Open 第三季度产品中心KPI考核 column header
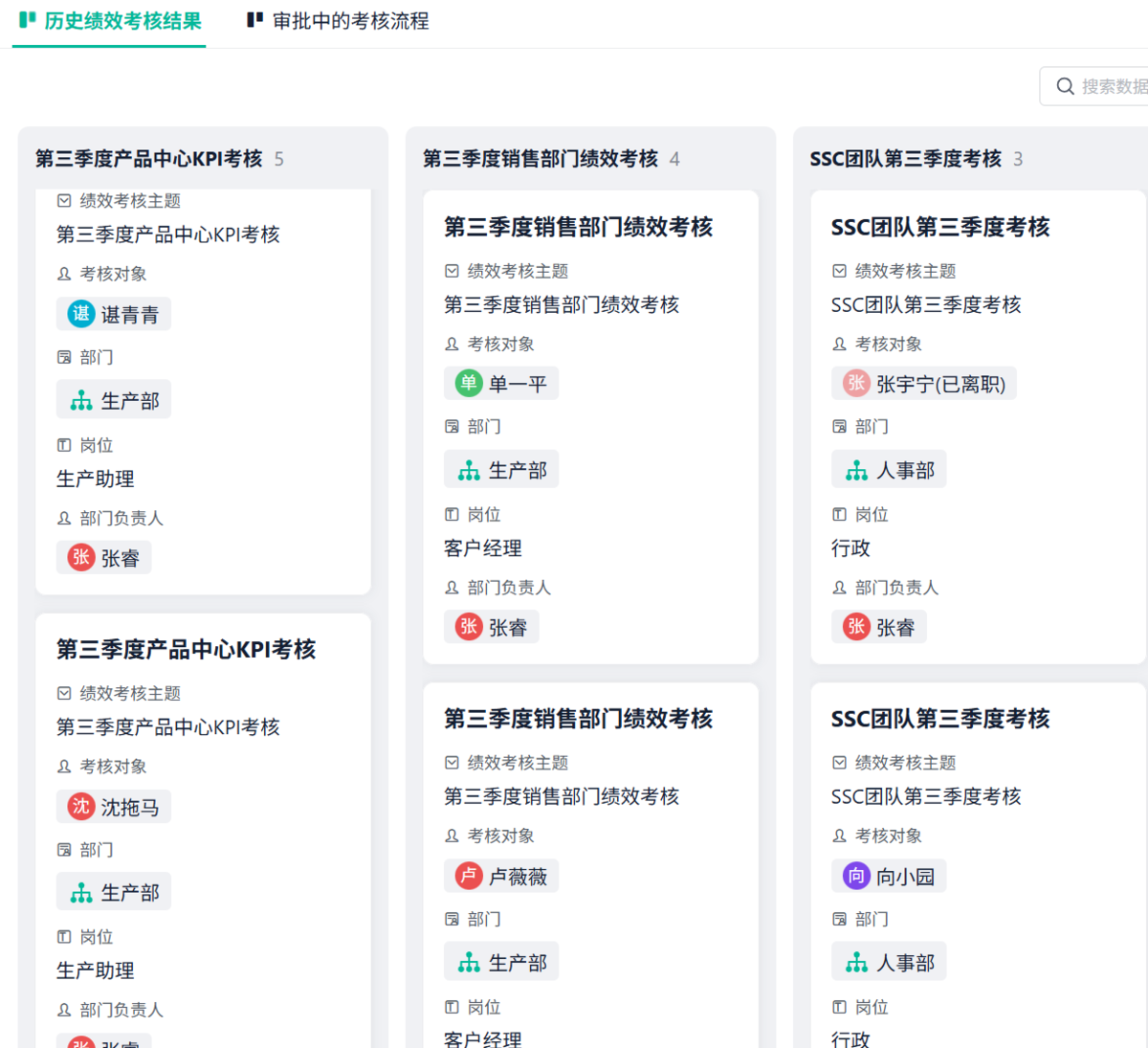Screen dimensions: 1148x1048 pyautogui.click(x=148, y=159)
